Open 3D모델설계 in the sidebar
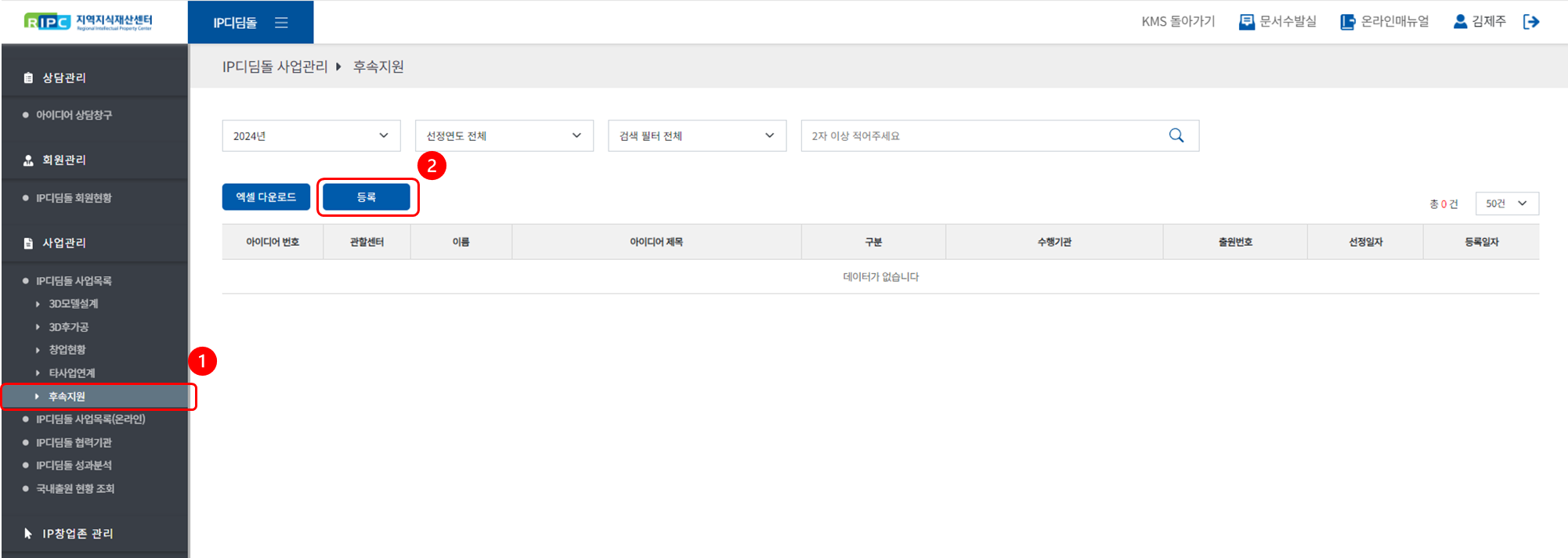 [73, 304]
